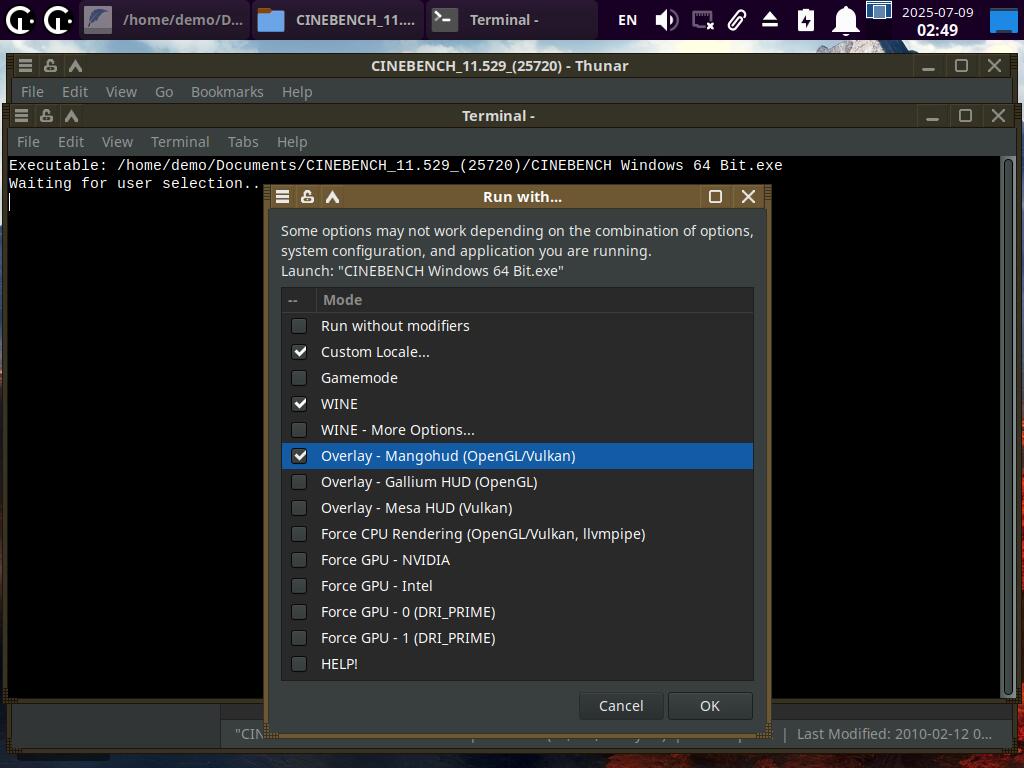Open the paperclip clipboard tray icon
Screen dimensions: 1024x768
click(737, 20)
